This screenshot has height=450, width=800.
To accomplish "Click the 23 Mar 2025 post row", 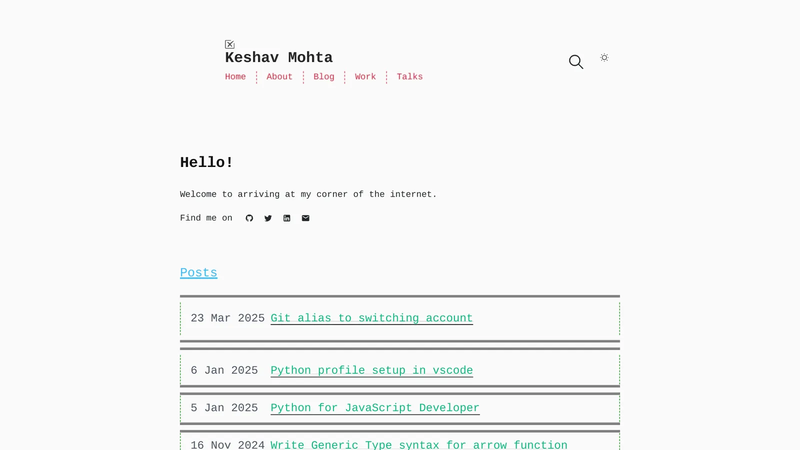I will pos(400,318).
